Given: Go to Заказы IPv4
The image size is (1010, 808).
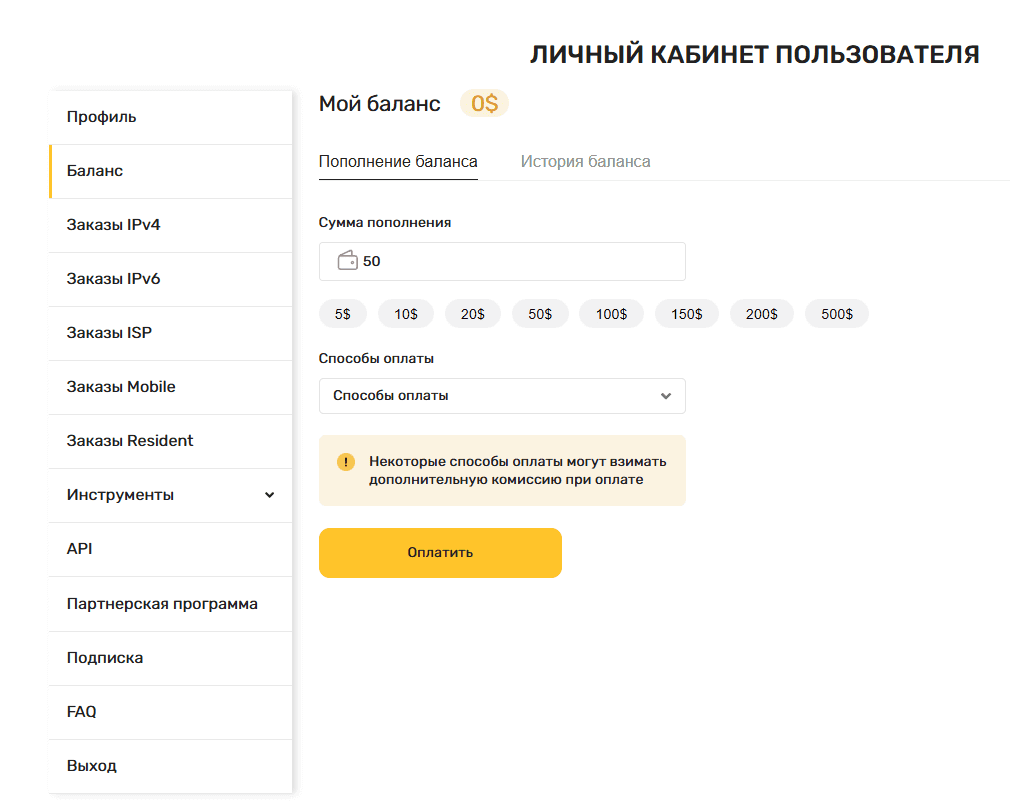Looking at the screenshot, I should [171, 226].
